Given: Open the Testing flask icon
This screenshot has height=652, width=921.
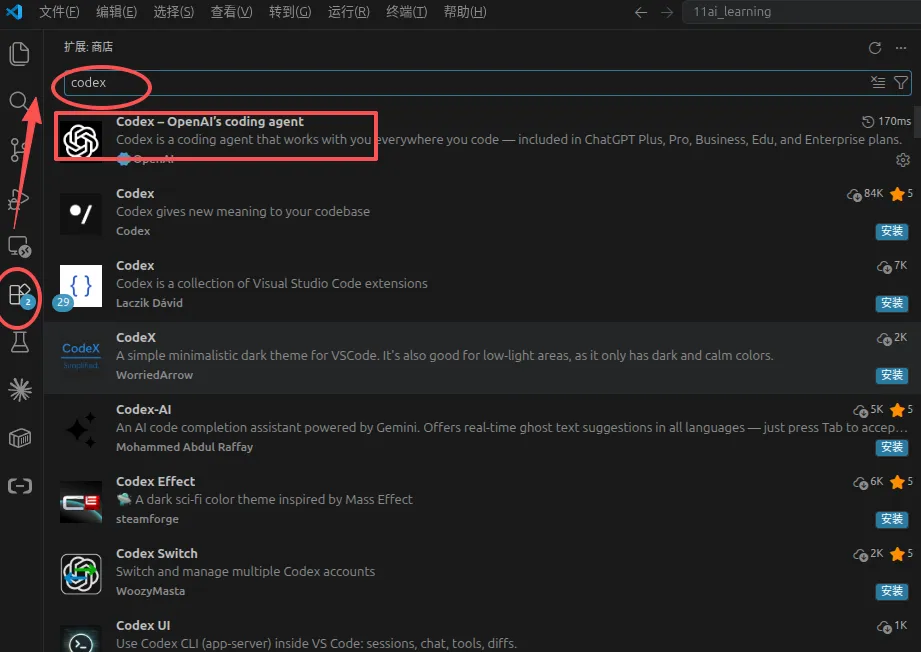Looking at the screenshot, I should click(x=19, y=342).
